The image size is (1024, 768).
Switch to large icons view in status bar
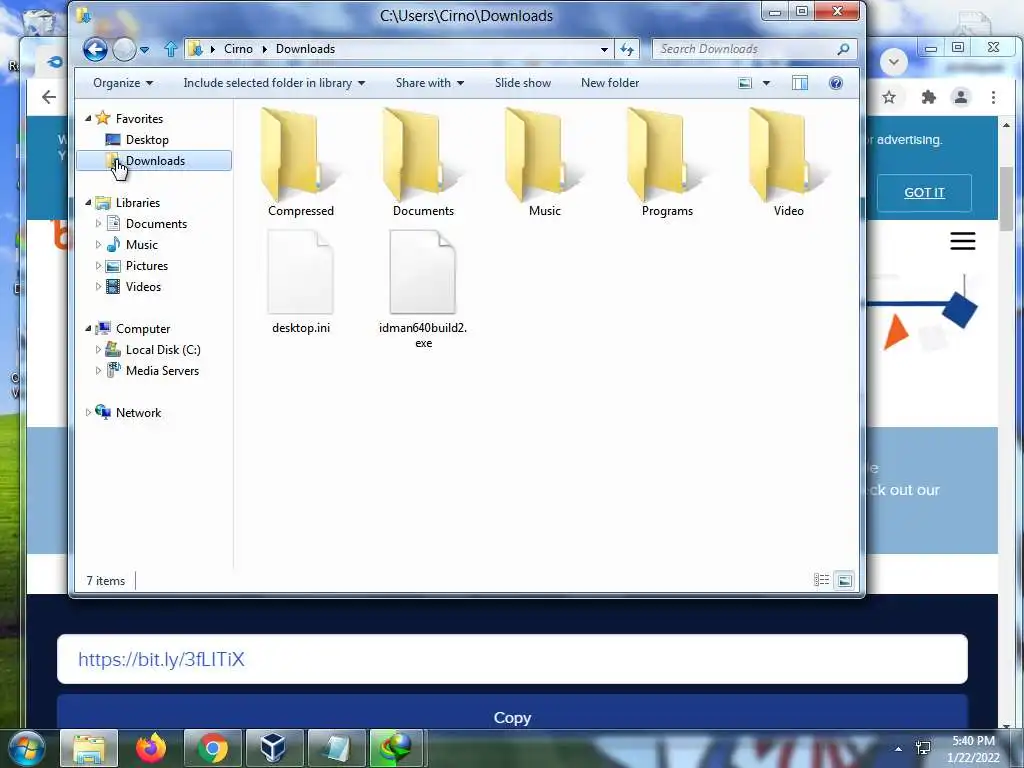pos(844,580)
